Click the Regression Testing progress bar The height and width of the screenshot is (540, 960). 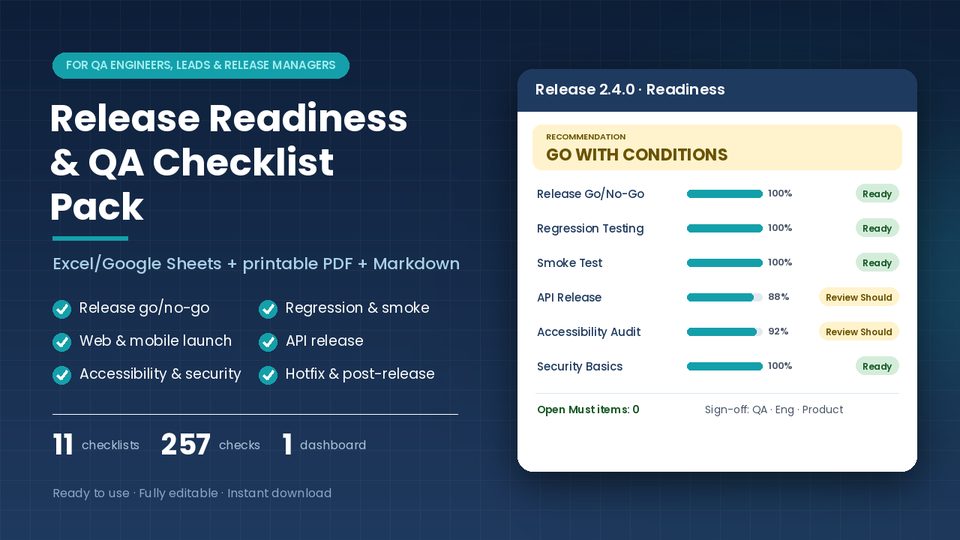click(724, 228)
